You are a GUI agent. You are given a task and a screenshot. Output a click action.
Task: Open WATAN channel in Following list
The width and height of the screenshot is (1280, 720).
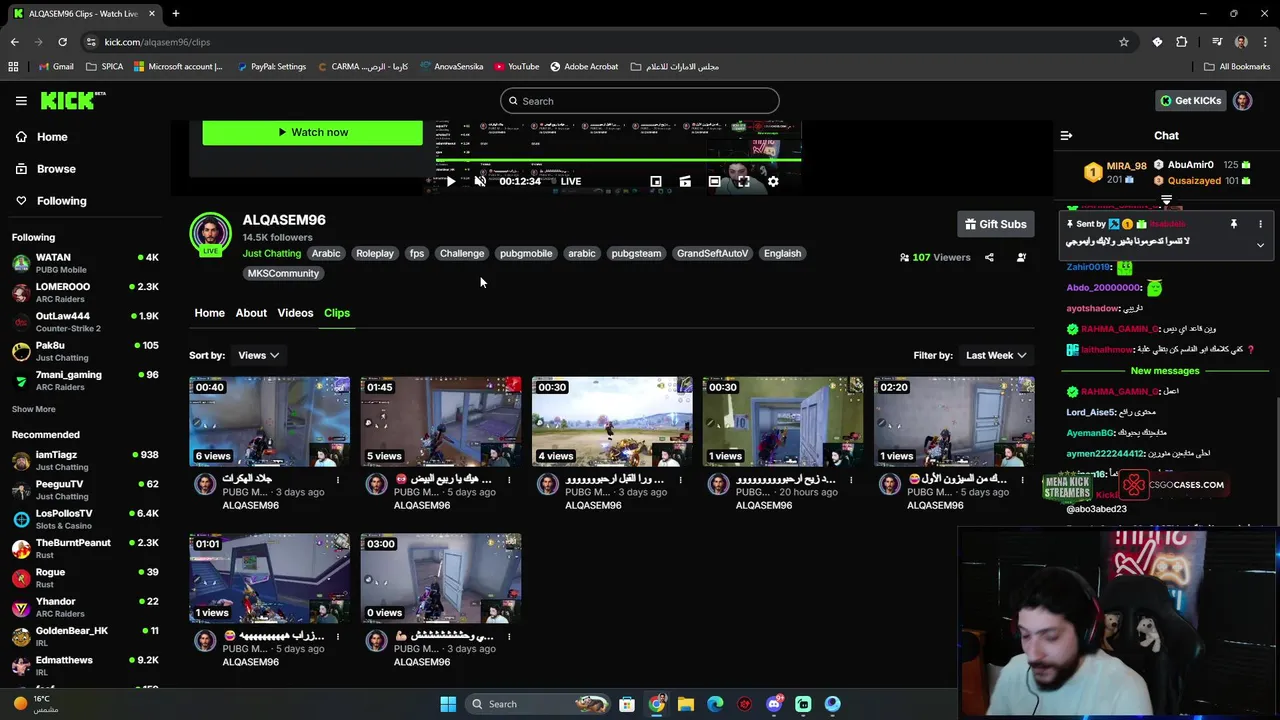point(85,263)
